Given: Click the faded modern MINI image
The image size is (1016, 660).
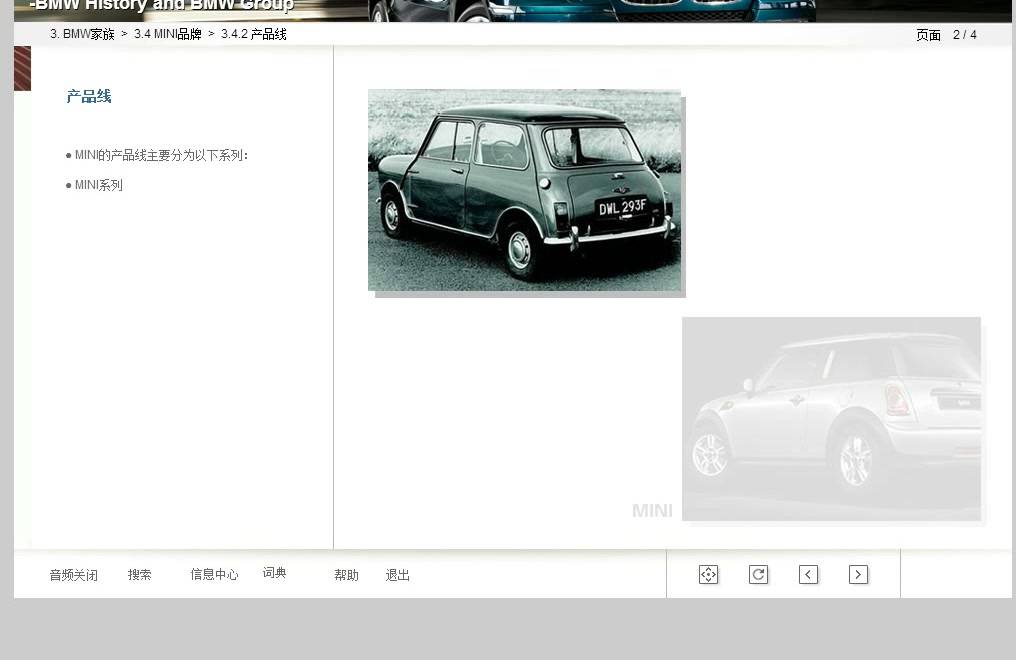Looking at the screenshot, I should [831, 419].
